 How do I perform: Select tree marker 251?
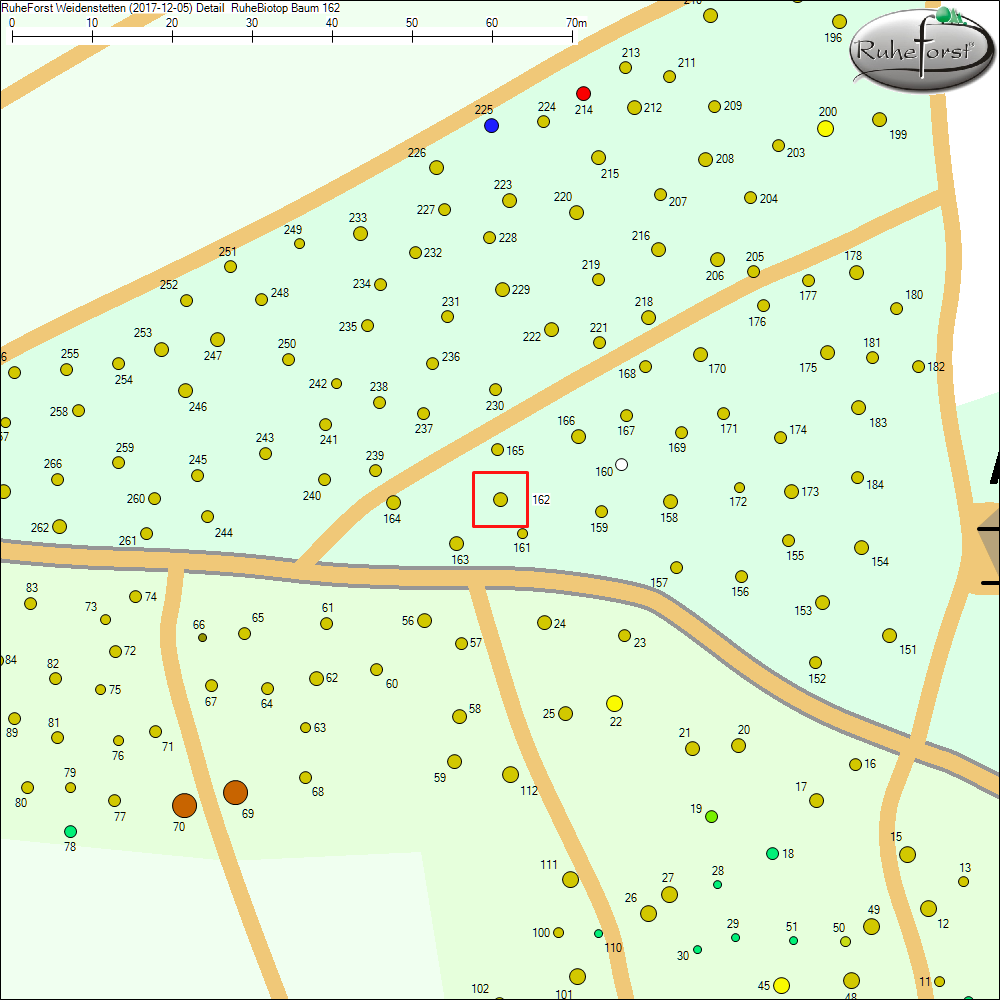230,266
